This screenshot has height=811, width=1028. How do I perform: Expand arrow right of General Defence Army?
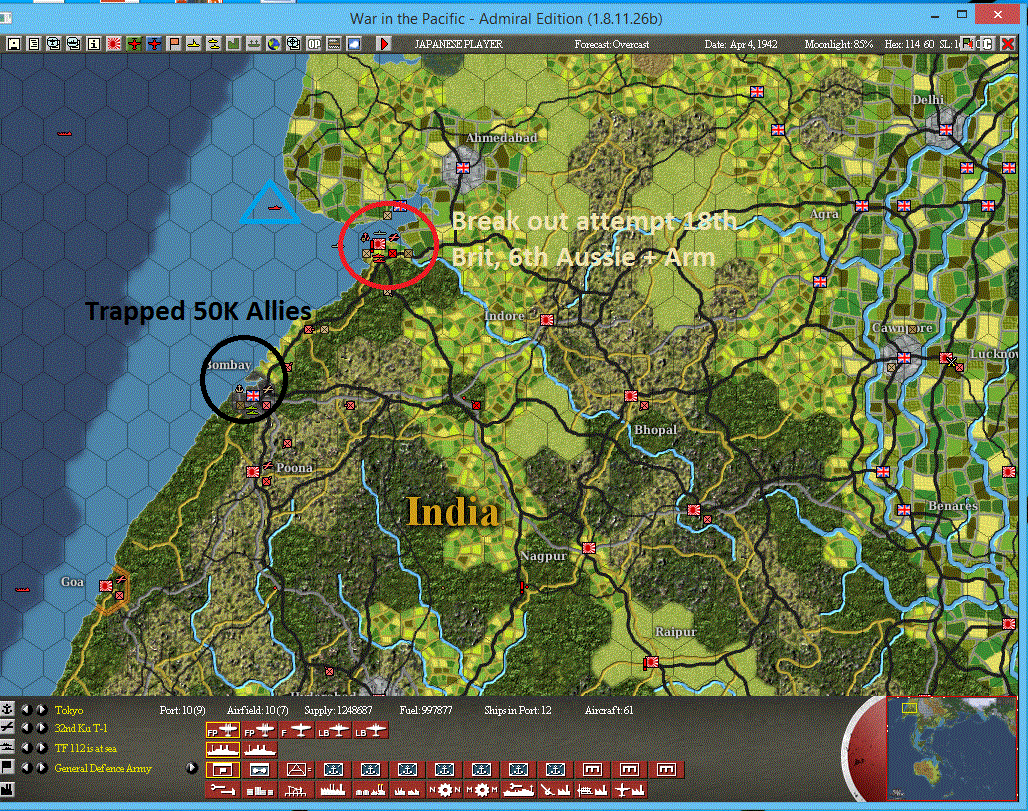192,768
